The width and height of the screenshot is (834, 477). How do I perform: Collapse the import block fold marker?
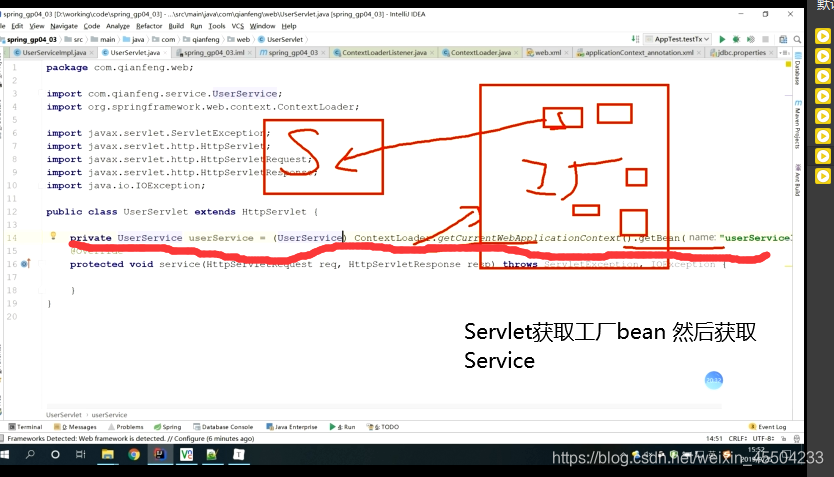click(40, 94)
